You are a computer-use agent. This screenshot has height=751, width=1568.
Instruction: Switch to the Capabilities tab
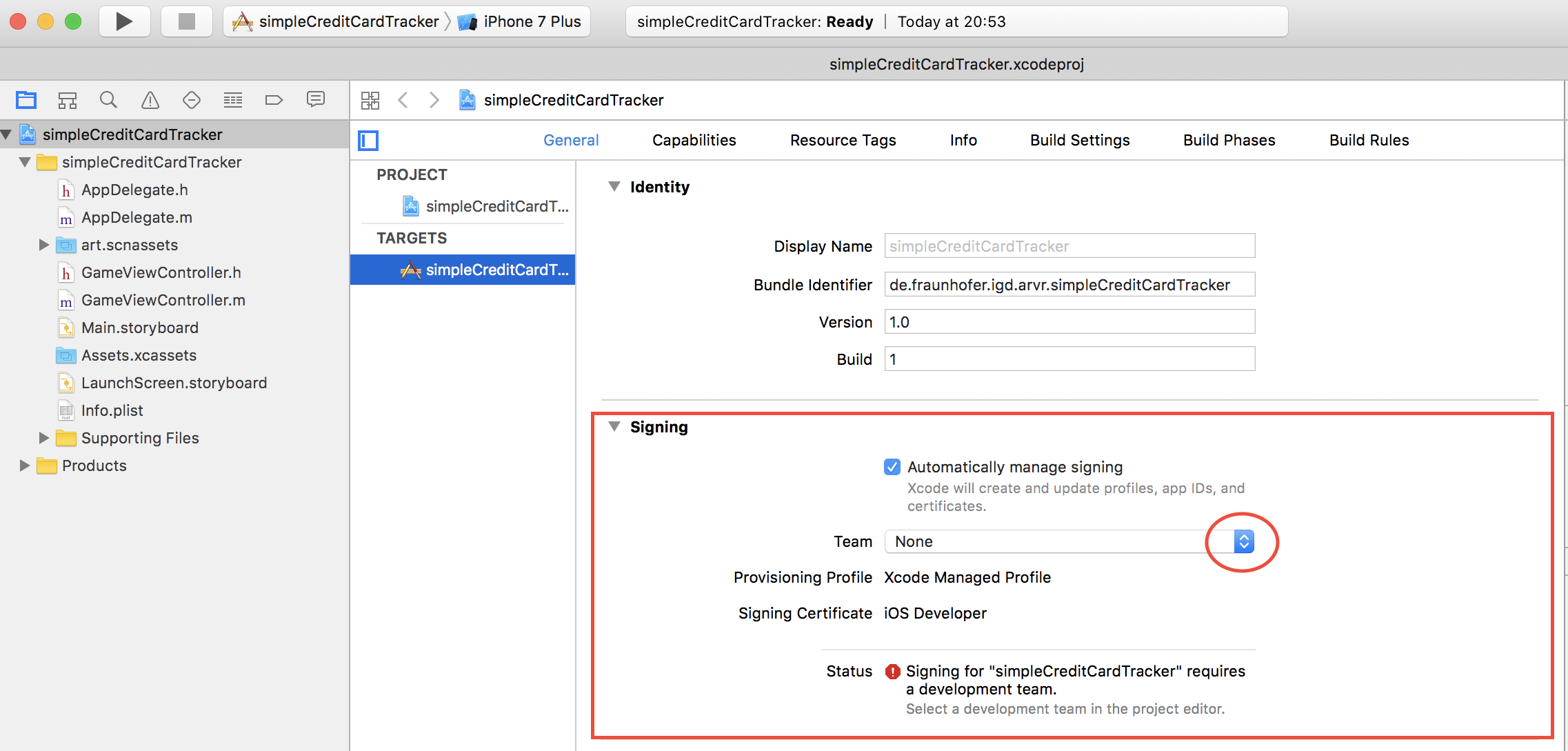click(694, 140)
